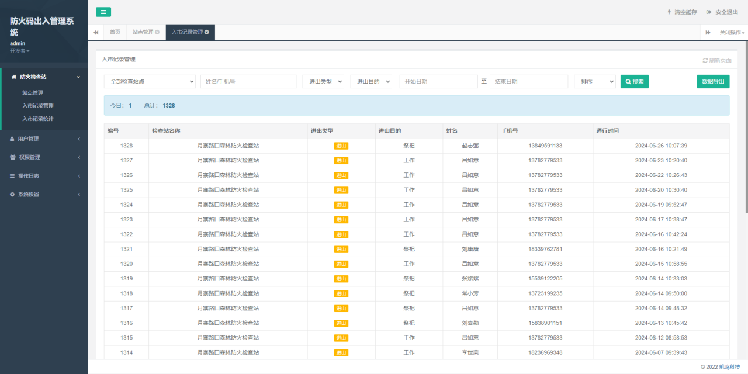
Task: Open the sort order dropdown beside 搜索
Action: 595,82
